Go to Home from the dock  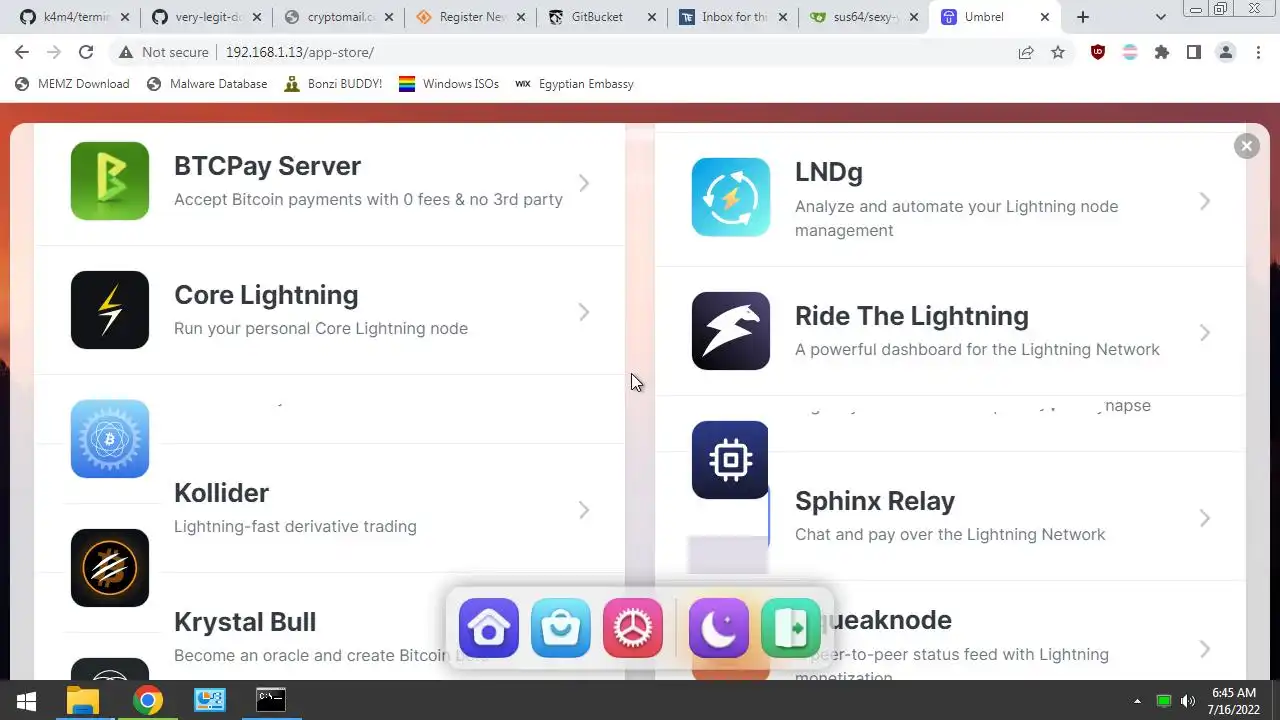point(489,628)
